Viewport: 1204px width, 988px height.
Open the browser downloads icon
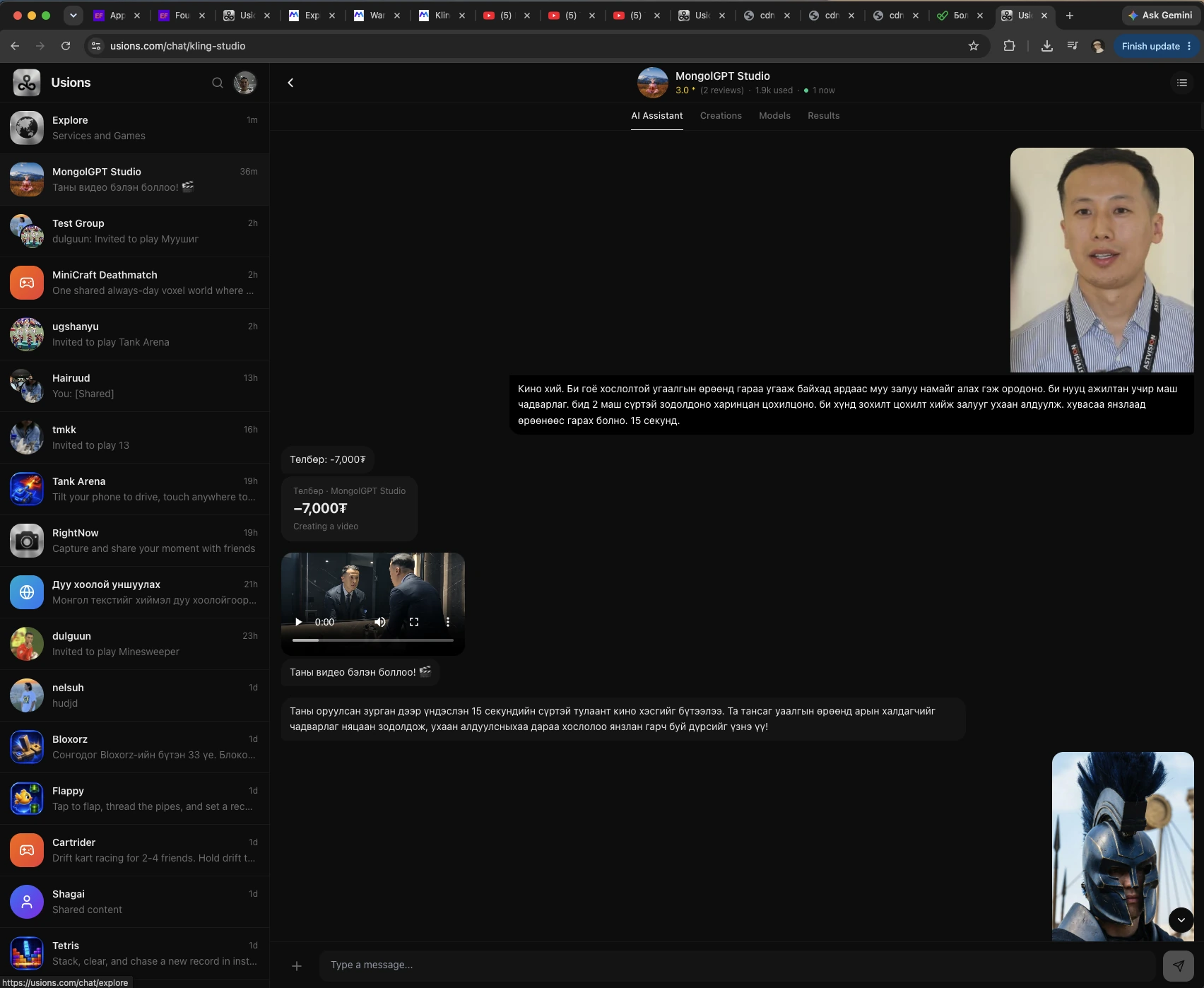coord(1047,46)
